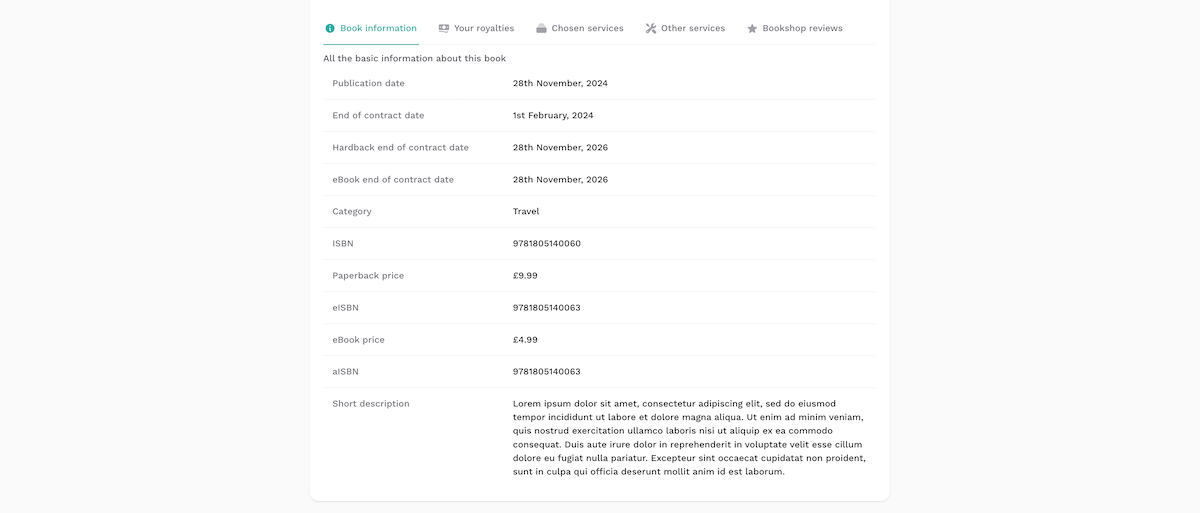
Task: Click the money icon beside Your royalties
Action: pyautogui.click(x=444, y=28)
